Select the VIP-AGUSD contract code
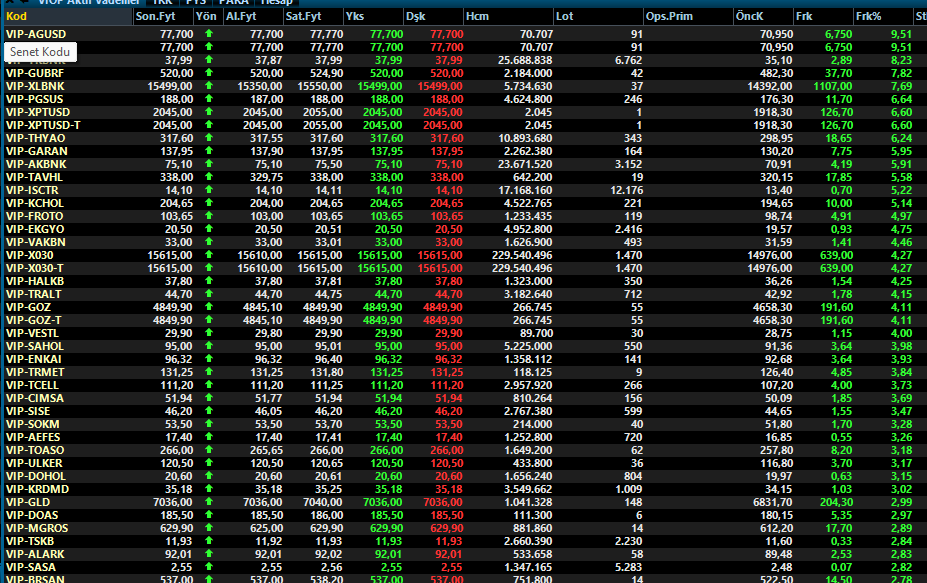 coord(36,34)
